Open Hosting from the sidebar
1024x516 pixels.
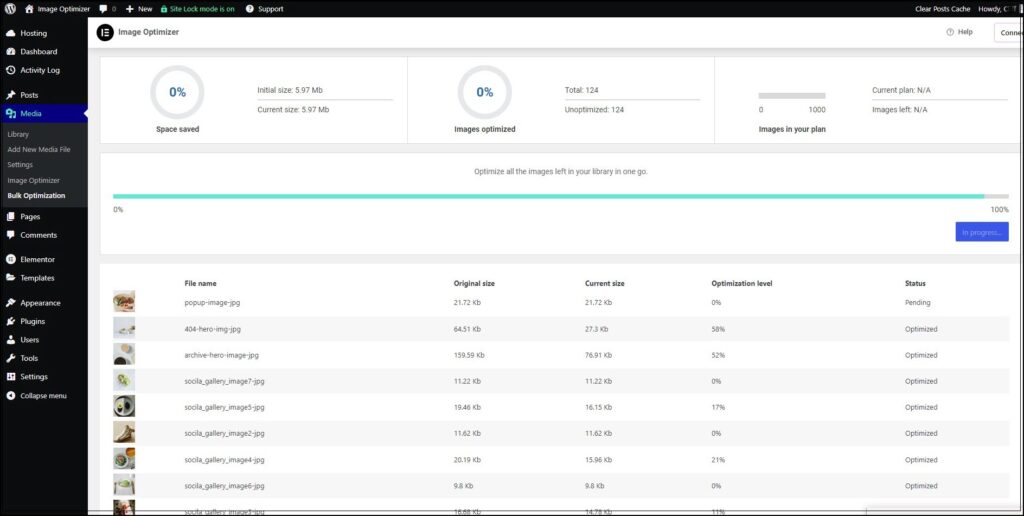(x=33, y=33)
